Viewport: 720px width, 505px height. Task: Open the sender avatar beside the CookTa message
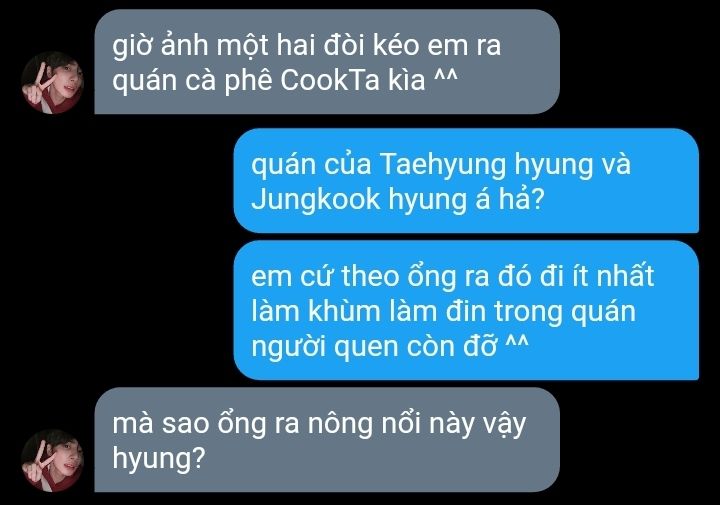tap(52, 82)
